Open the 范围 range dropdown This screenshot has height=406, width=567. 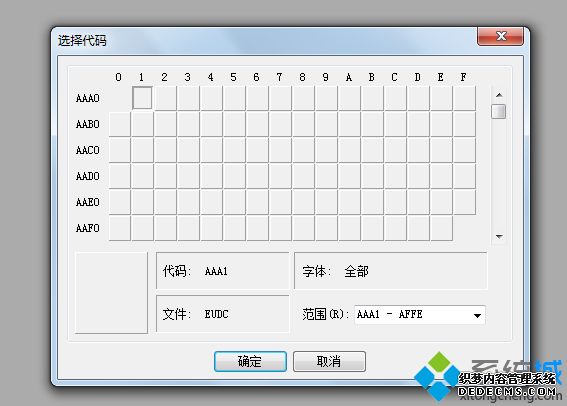tap(419, 315)
